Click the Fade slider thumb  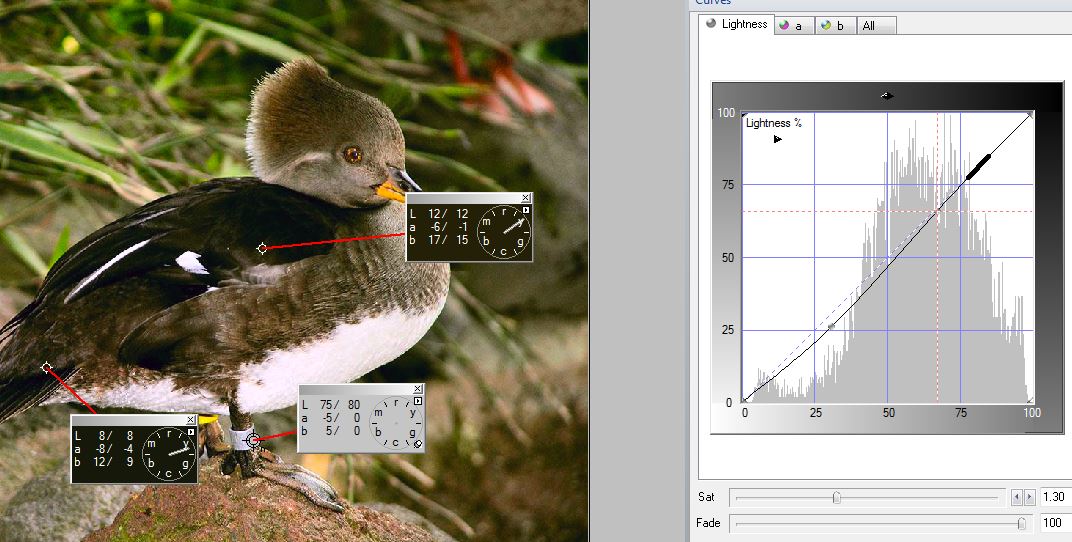pyautogui.click(x=1021, y=524)
